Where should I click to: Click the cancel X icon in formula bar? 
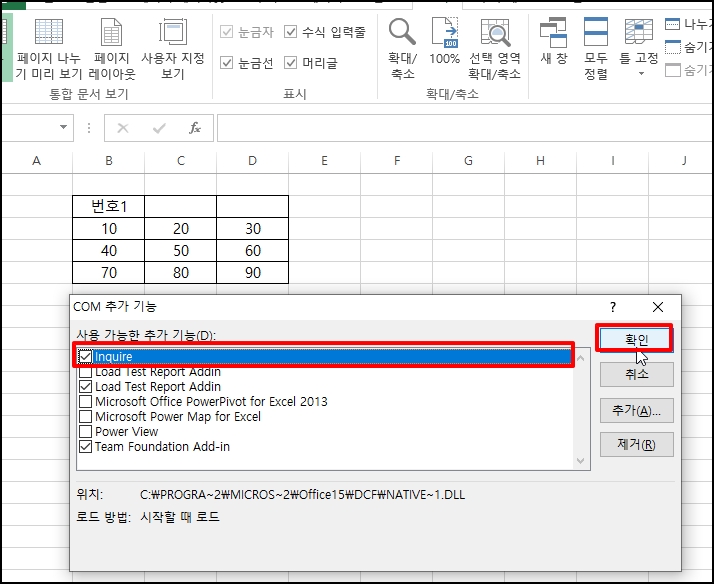click(x=123, y=128)
